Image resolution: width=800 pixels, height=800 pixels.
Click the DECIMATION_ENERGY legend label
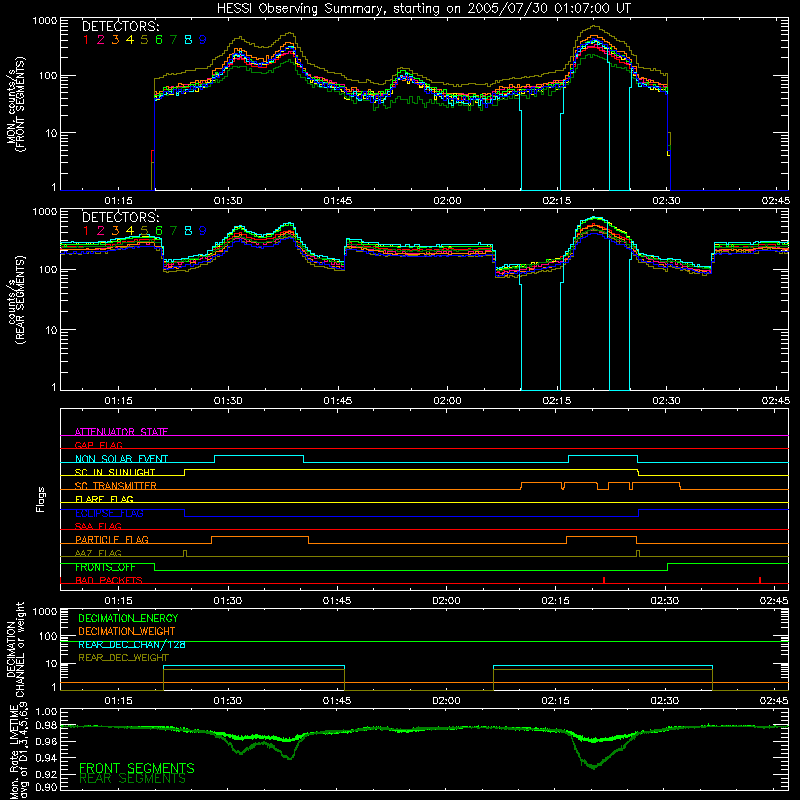pos(128,618)
